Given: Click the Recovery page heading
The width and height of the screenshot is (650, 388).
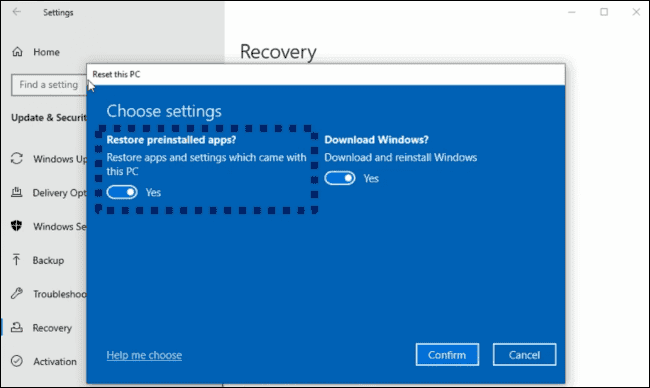Looking at the screenshot, I should coord(278,52).
